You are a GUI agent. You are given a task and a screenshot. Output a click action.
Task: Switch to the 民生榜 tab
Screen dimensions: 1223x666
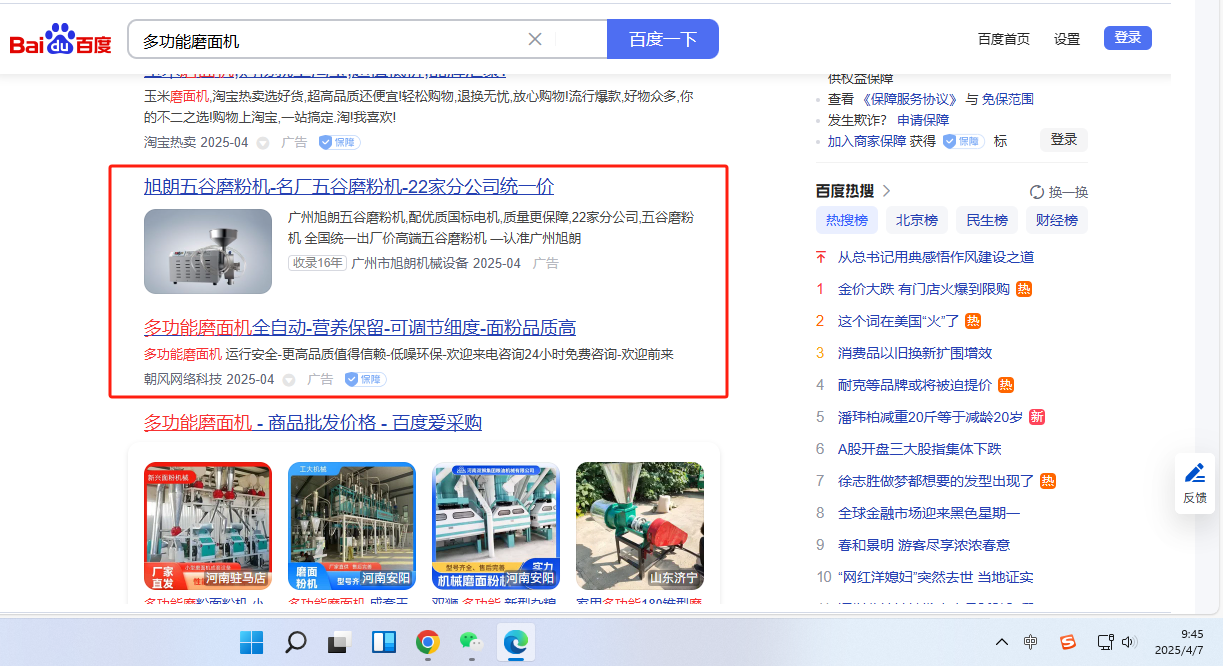point(987,221)
